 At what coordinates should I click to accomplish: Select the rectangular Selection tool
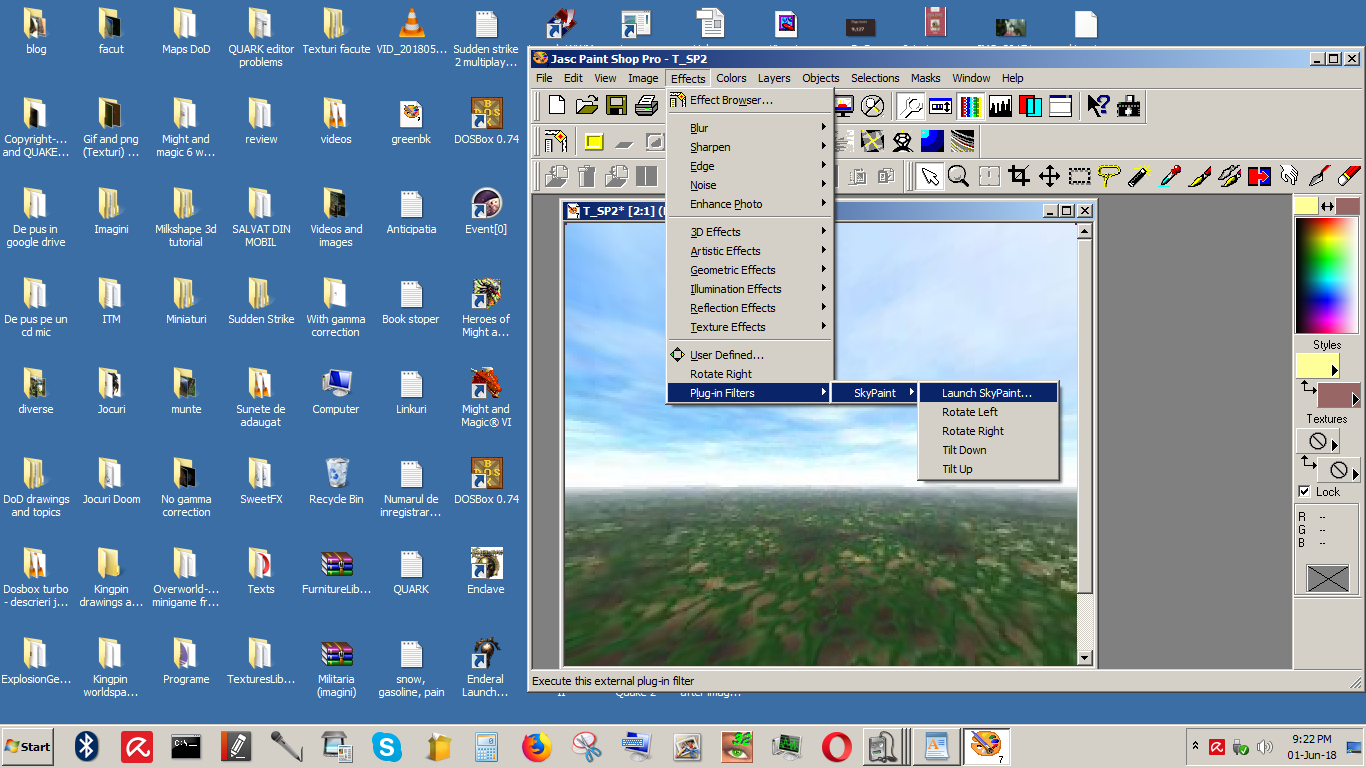point(1079,176)
